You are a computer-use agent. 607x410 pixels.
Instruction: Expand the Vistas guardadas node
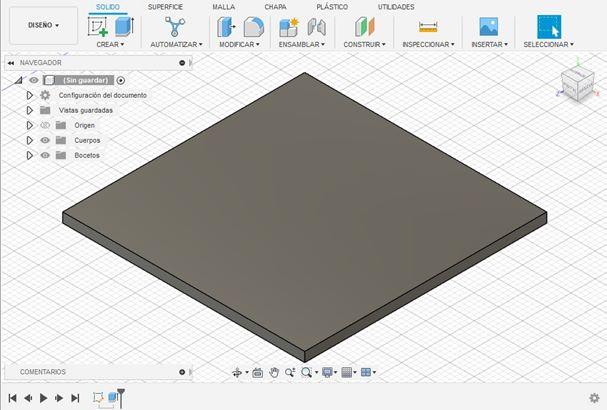click(29, 110)
